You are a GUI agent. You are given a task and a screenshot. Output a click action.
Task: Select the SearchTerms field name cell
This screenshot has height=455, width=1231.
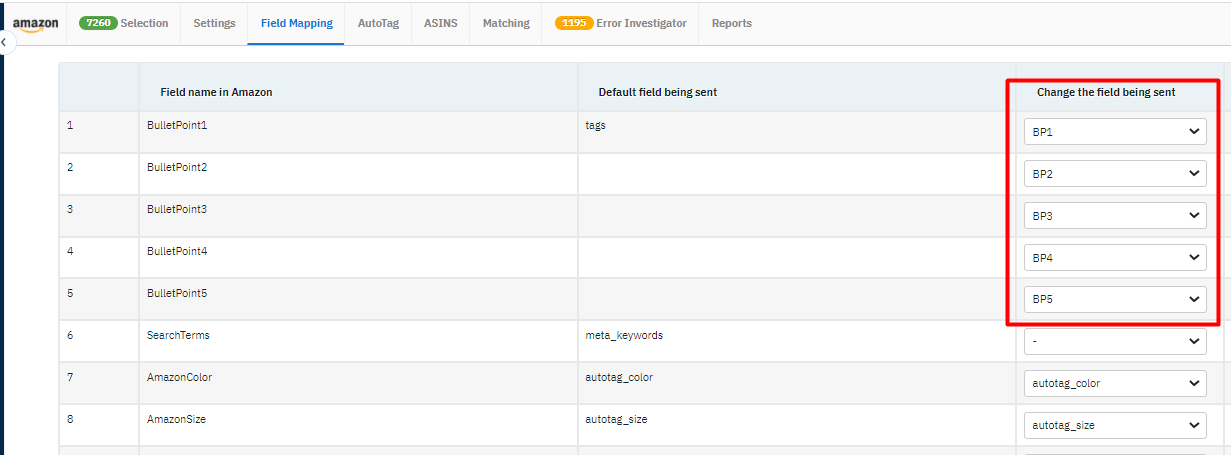click(358, 341)
